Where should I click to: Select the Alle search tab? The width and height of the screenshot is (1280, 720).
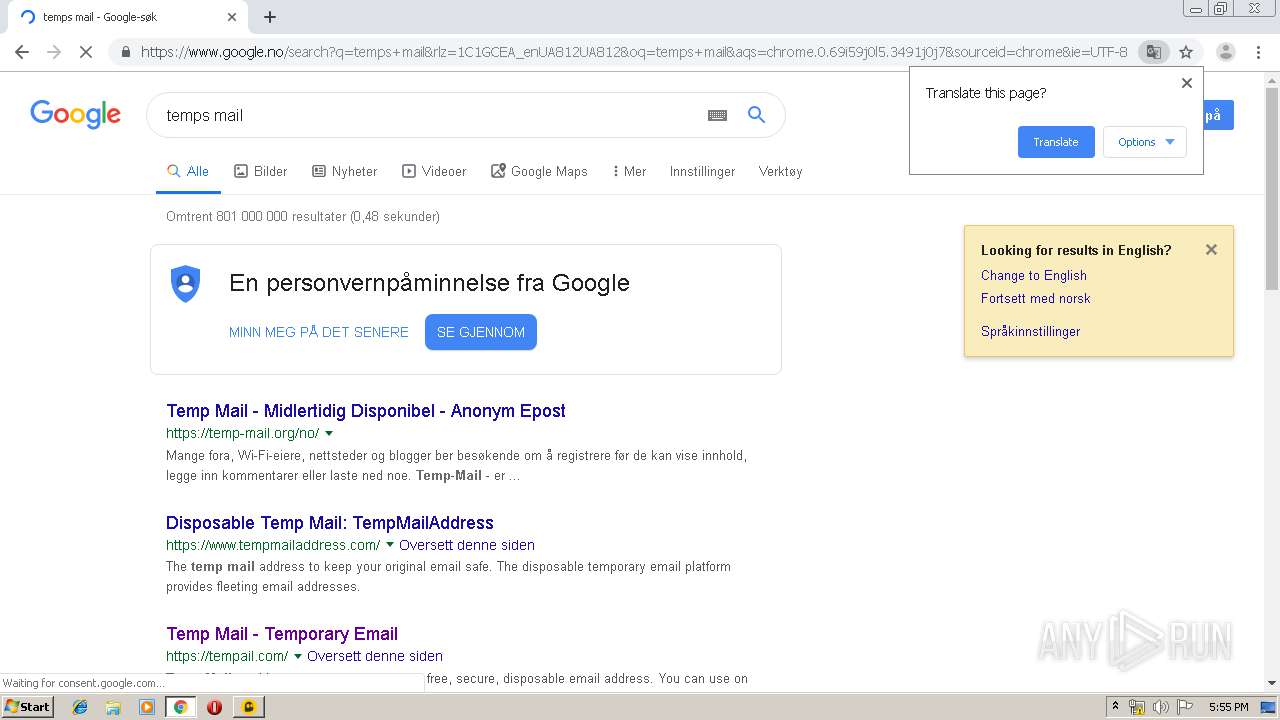(188, 171)
